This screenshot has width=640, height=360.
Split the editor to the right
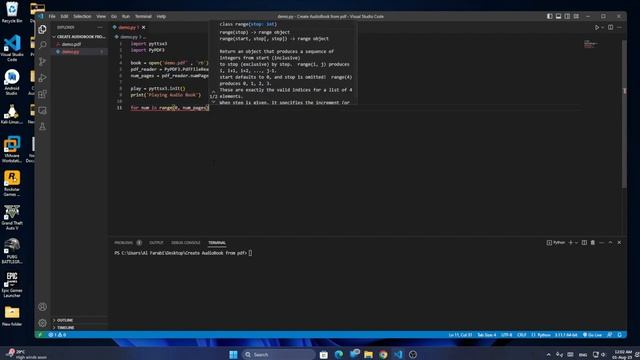click(x=611, y=27)
